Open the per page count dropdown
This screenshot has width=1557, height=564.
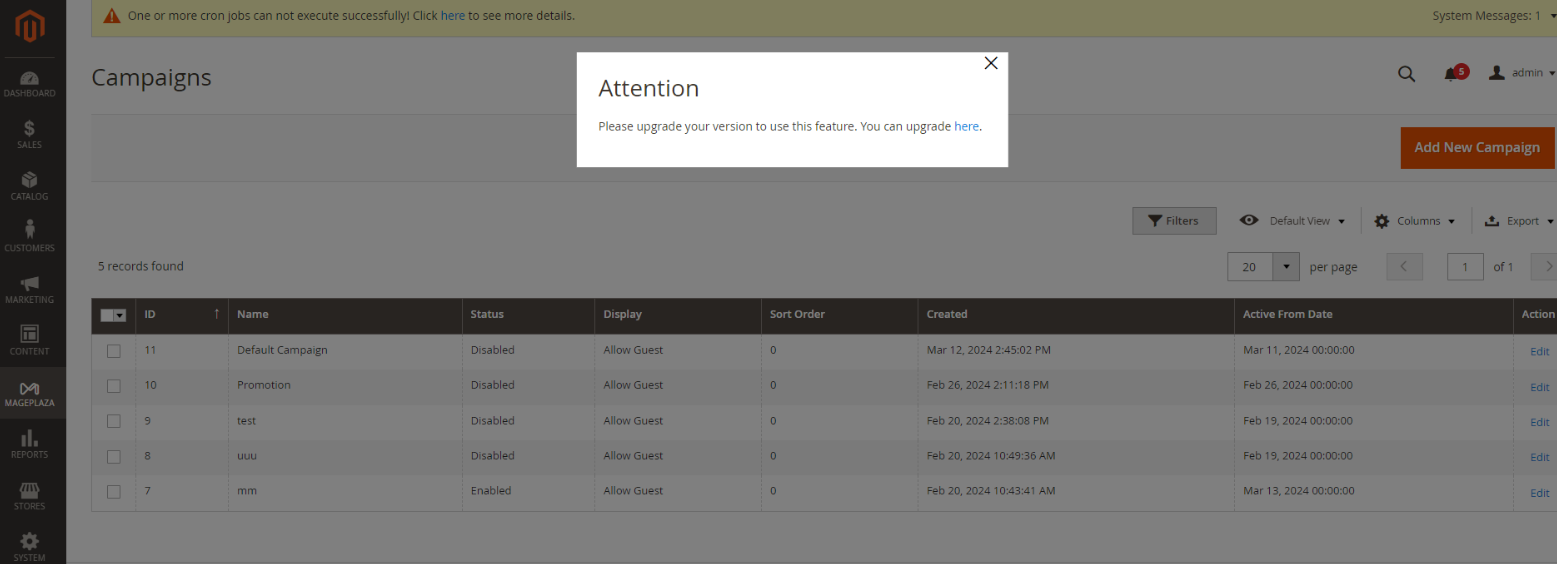pyautogui.click(x=1285, y=267)
